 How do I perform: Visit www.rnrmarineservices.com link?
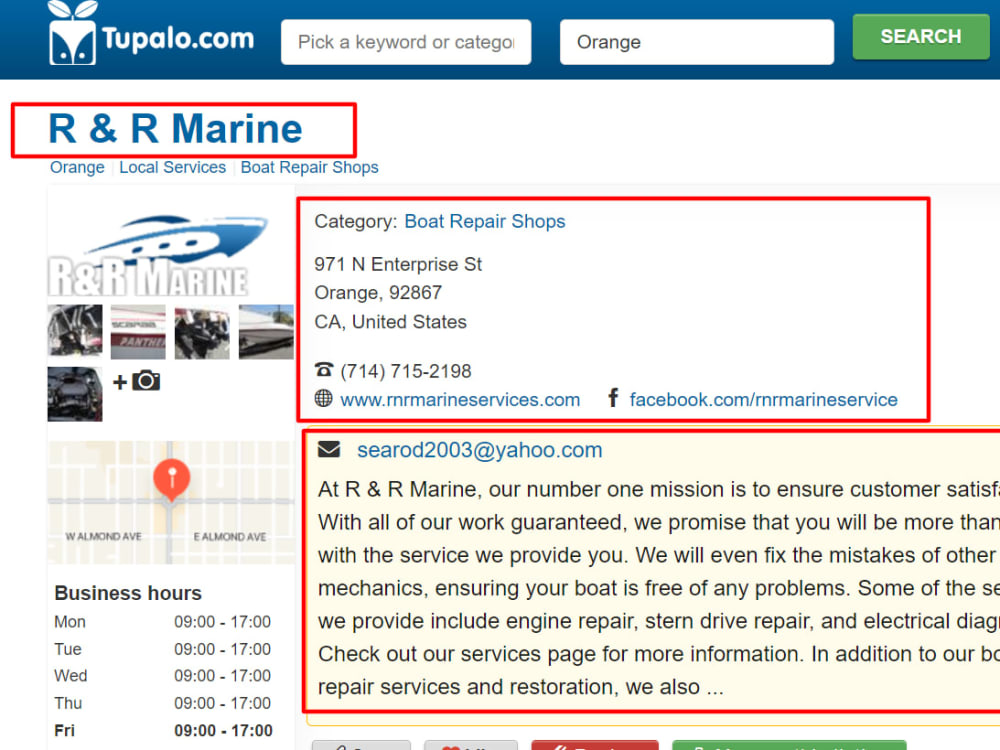(460, 400)
